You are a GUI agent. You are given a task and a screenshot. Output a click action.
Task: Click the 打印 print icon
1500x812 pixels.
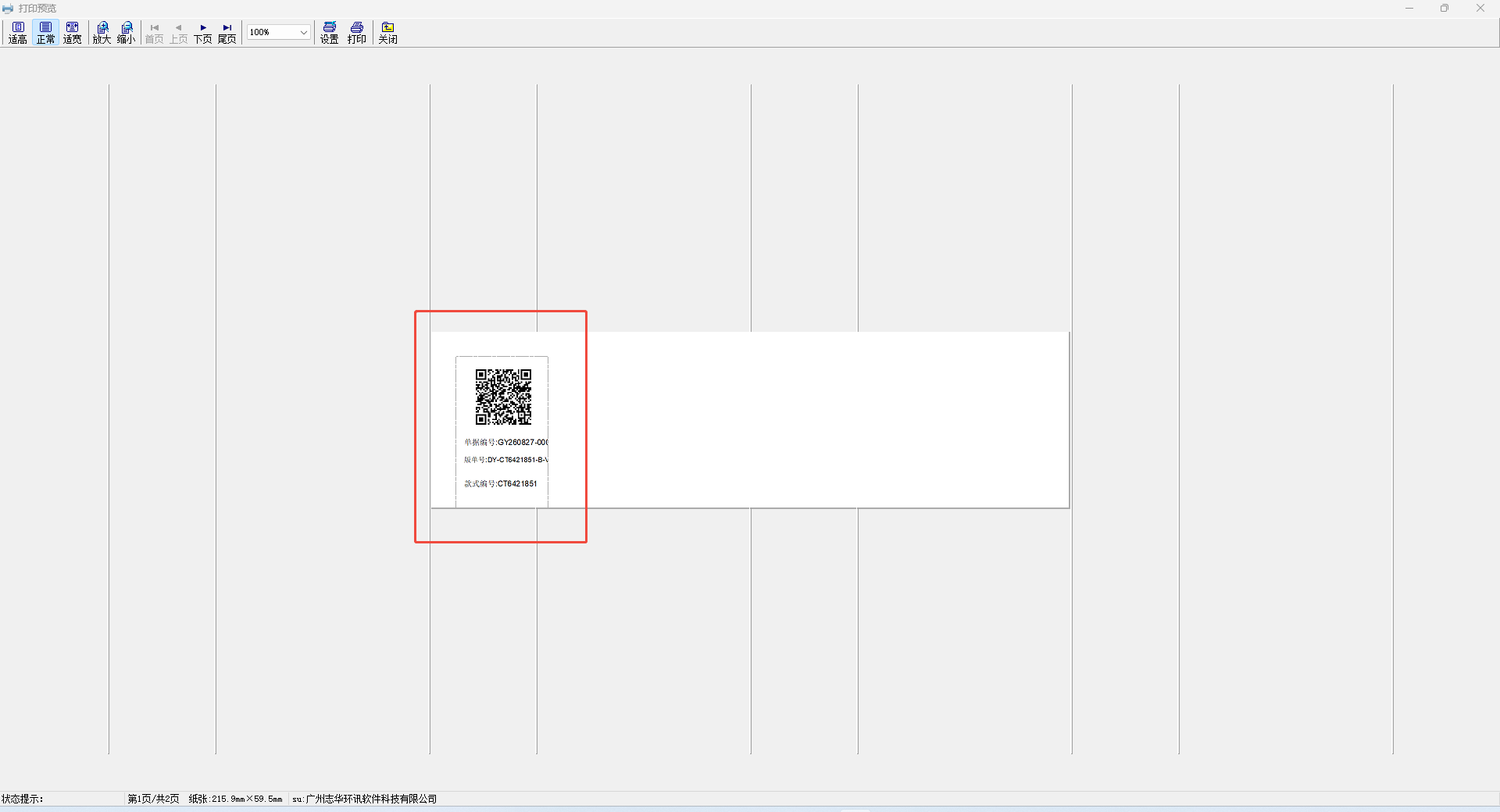[357, 33]
